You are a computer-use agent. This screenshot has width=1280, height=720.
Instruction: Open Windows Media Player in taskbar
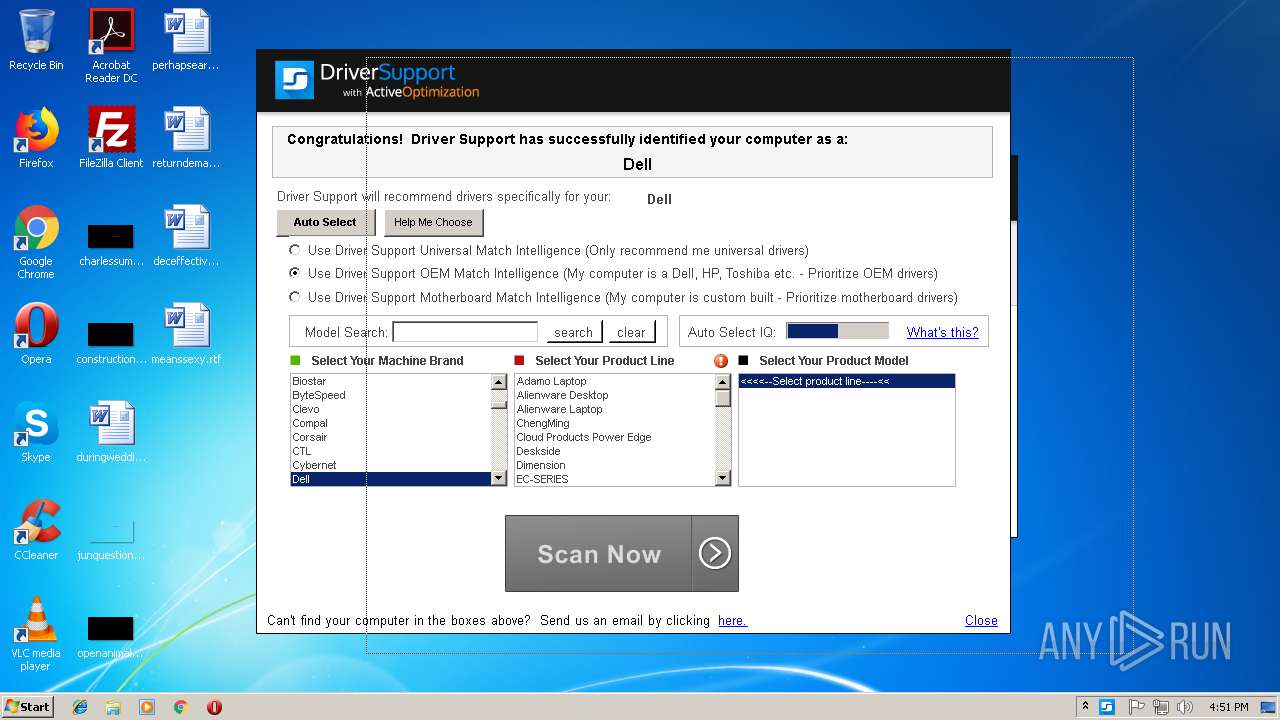[147, 707]
